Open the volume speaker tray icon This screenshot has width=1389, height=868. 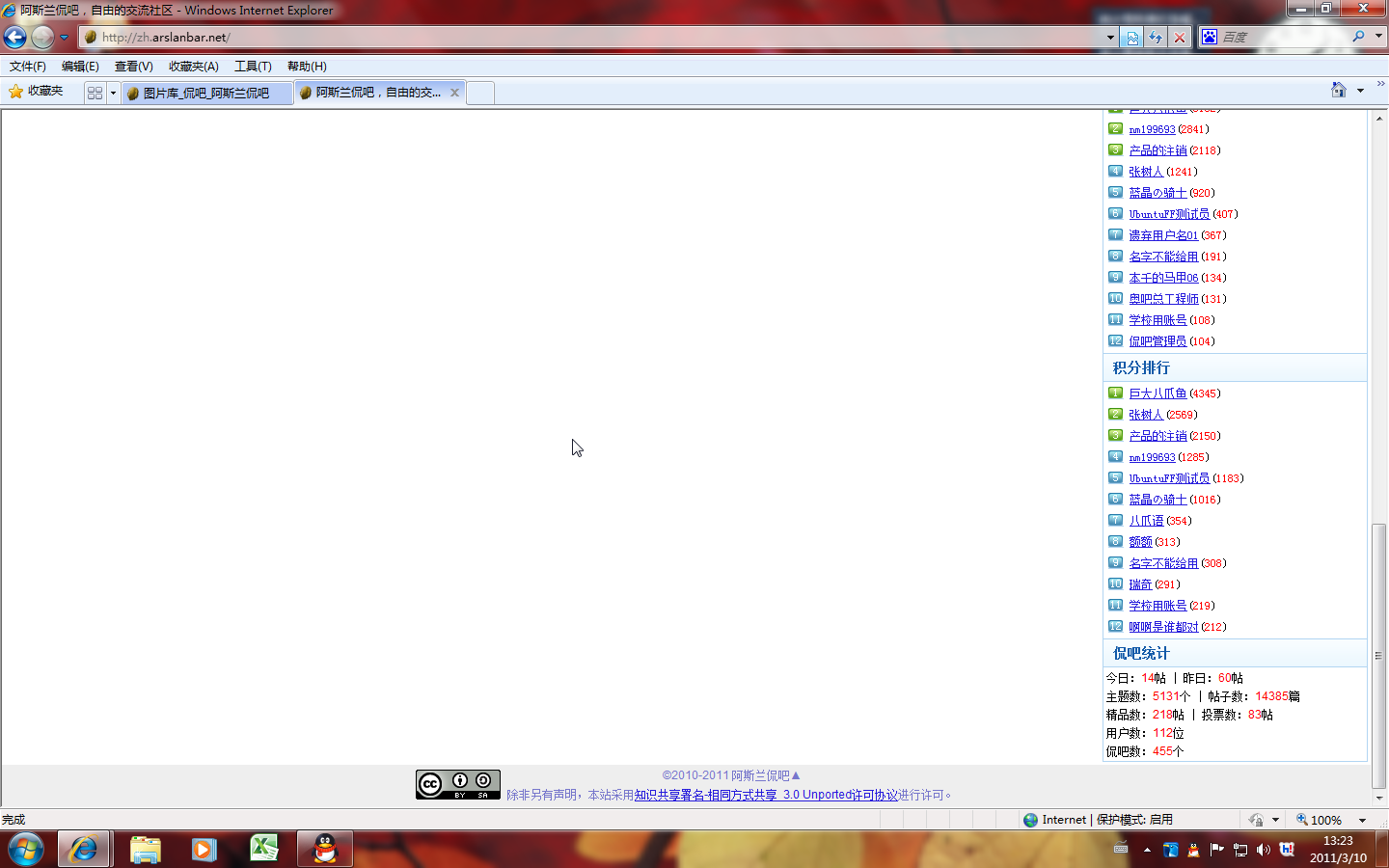click(1264, 850)
